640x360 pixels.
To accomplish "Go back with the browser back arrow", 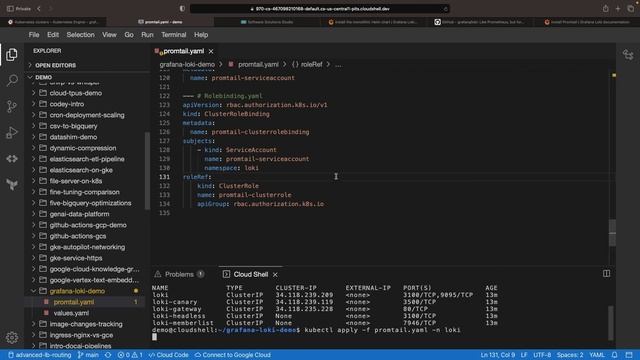I will [x=39, y=9].
